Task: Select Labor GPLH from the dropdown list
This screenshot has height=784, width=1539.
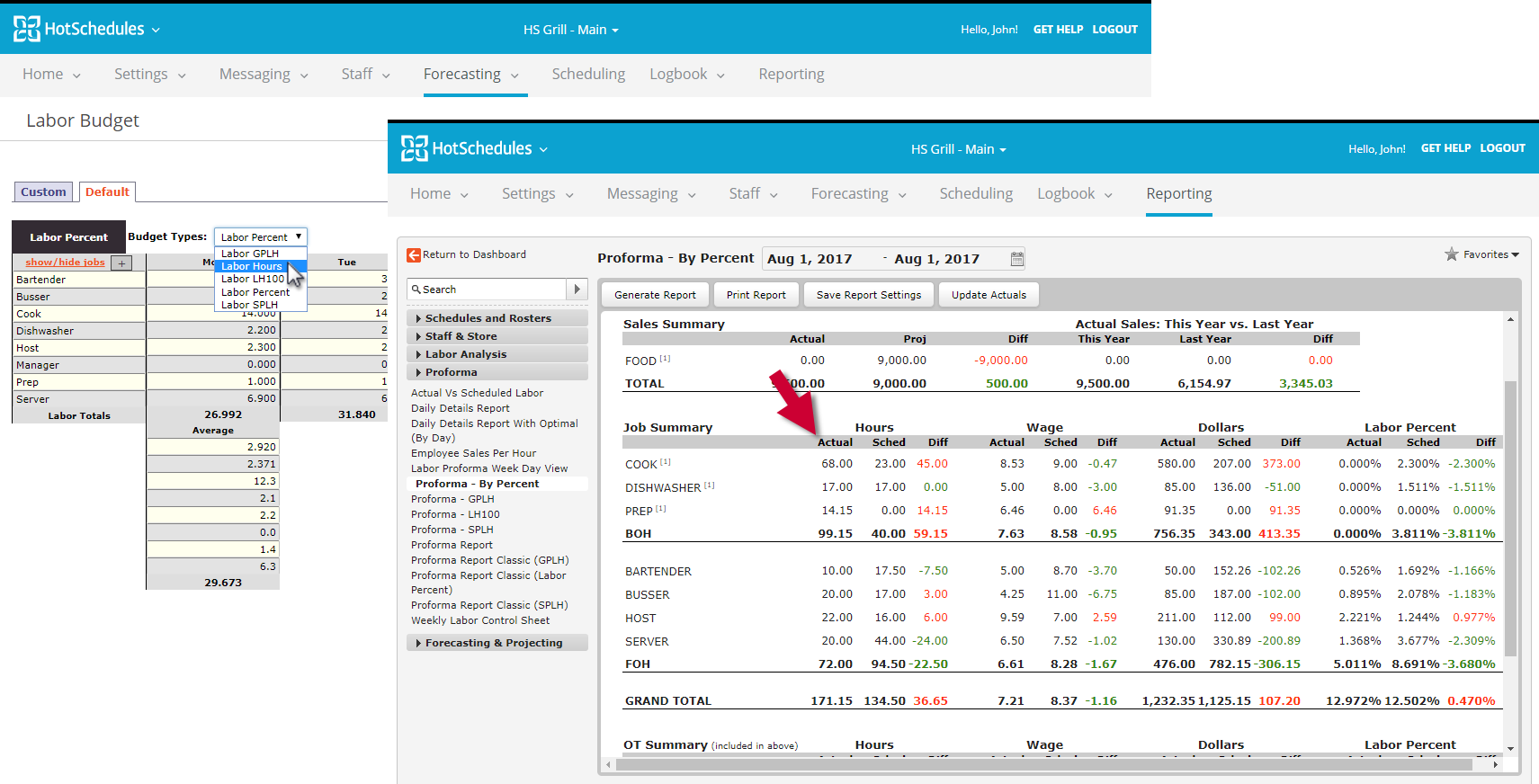Action: point(261,254)
